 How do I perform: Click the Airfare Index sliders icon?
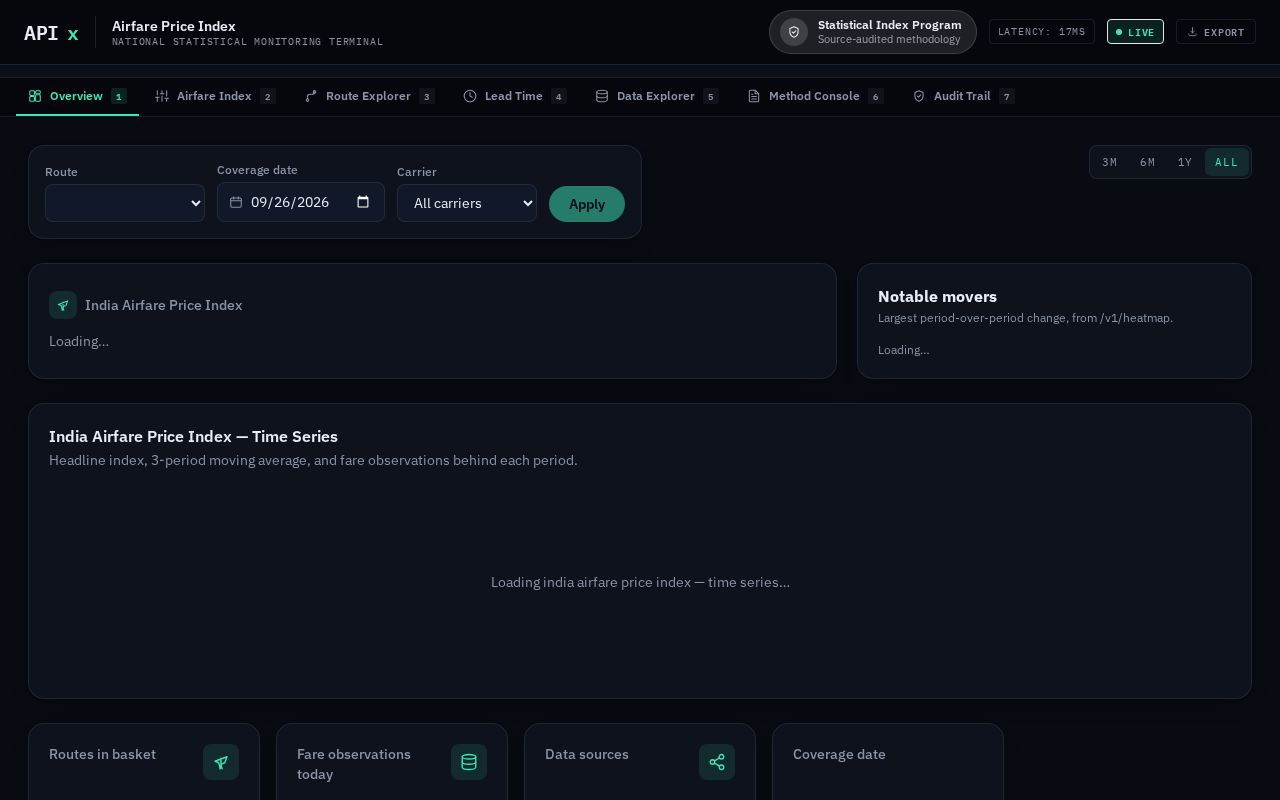pyautogui.click(x=162, y=96)
